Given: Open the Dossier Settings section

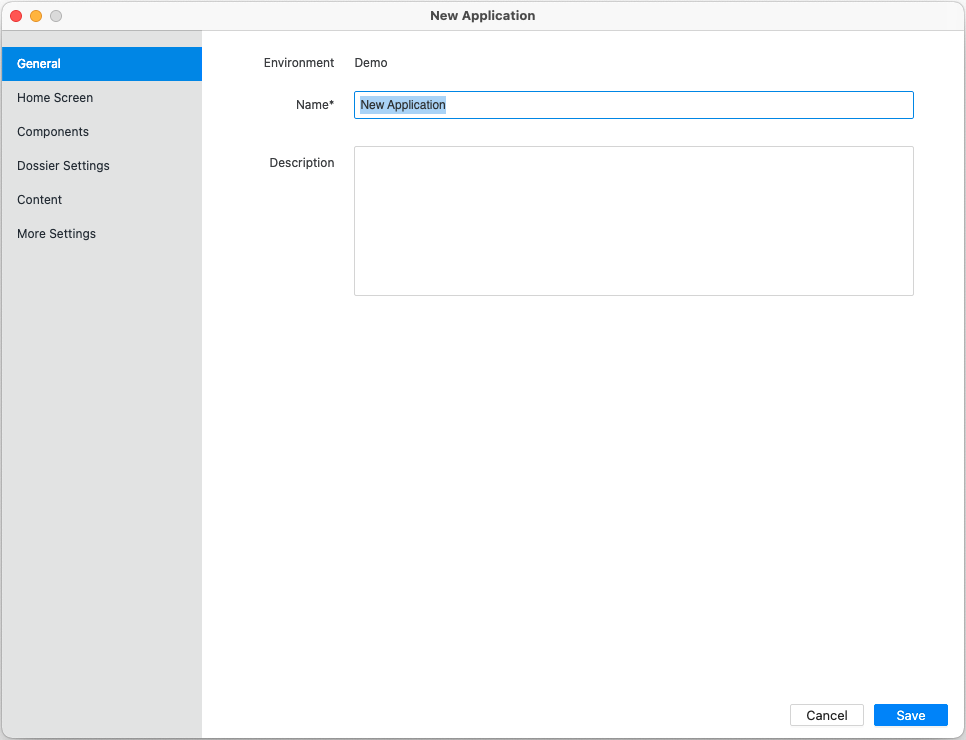Looking at the screenshot, I should (x=63, y=166).
